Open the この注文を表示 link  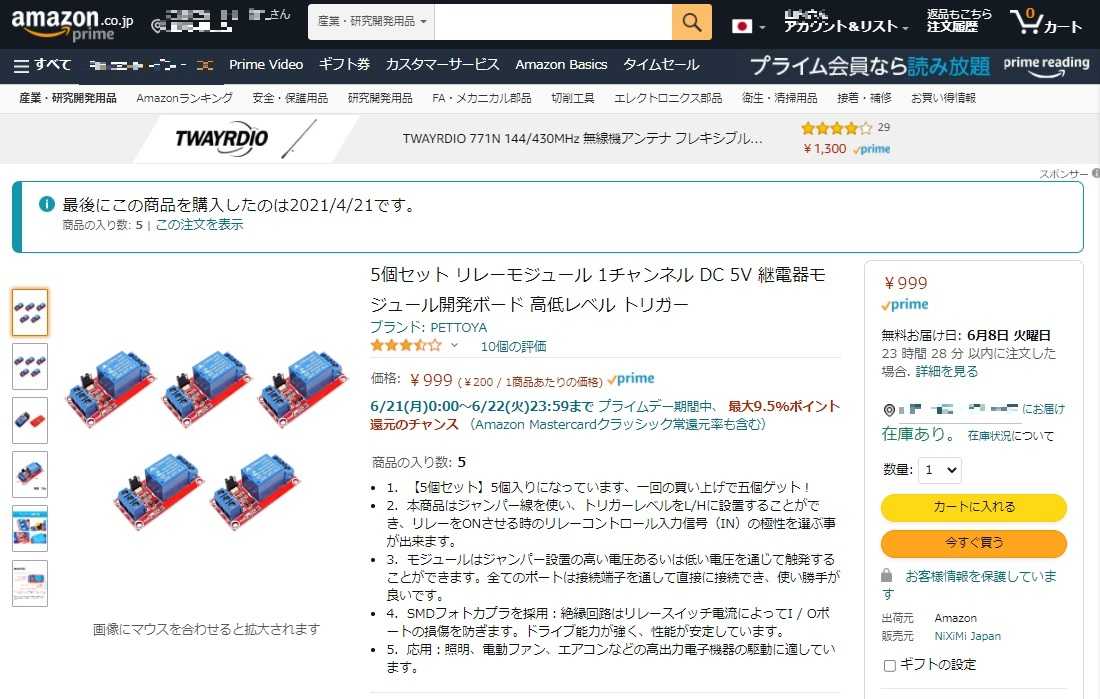click(x=199, y=225)
